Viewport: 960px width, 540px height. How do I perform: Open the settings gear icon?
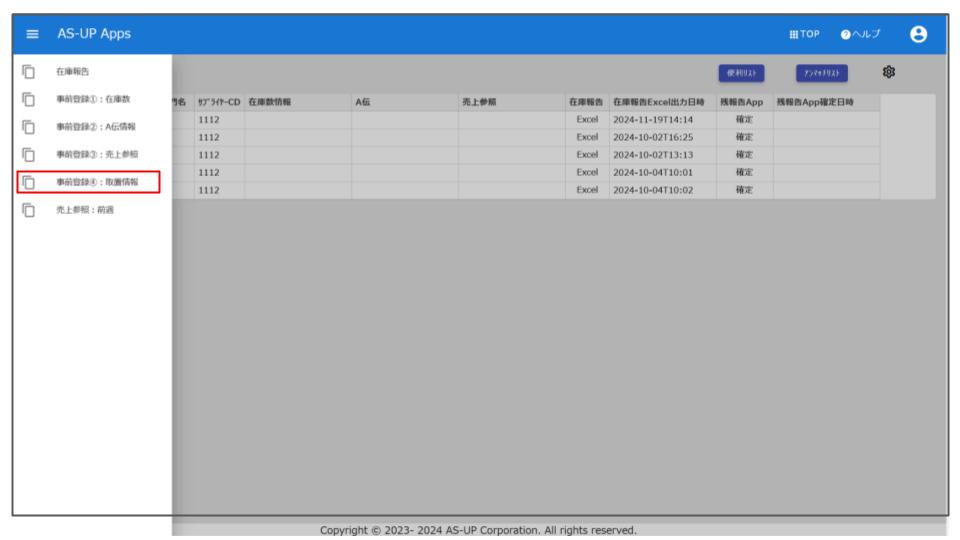point(889,73)
